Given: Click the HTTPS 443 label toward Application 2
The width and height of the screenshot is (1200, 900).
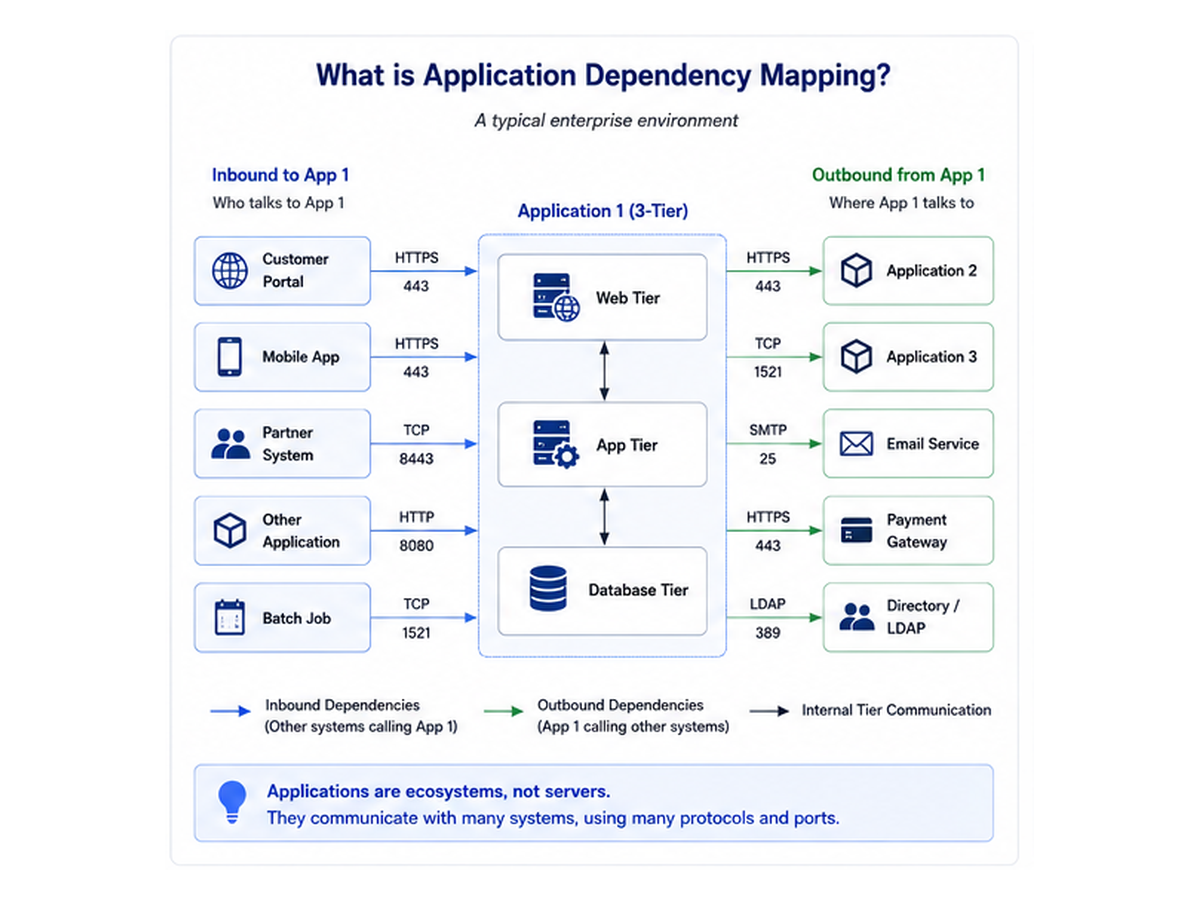Looking at the screenshot, I should [x=768, y=271].
